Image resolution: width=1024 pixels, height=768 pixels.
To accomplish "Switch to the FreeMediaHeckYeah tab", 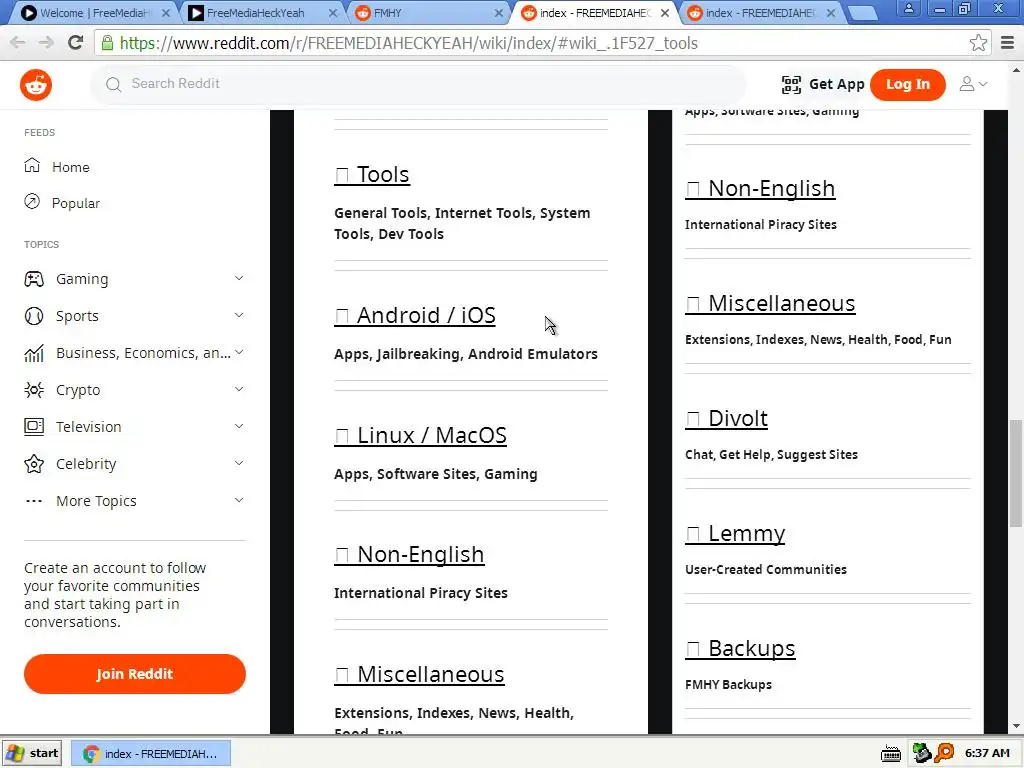I will [x=261, y=13].
